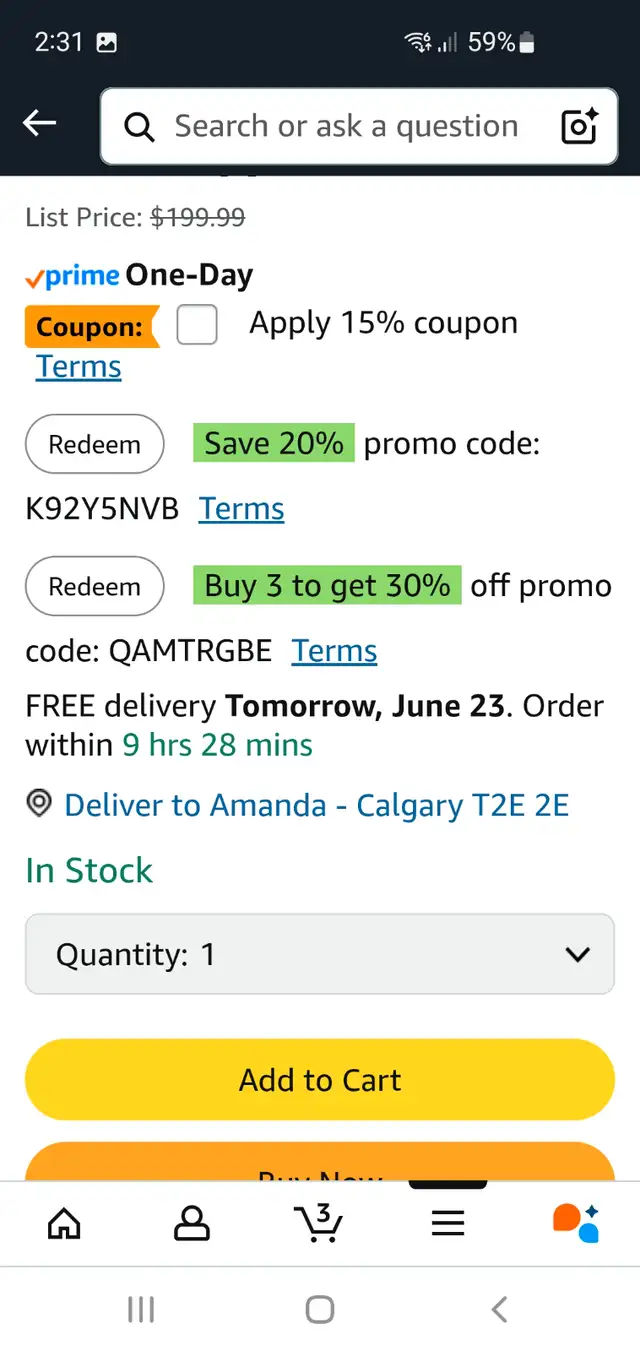Image resolution: width=640 pixels, height=1351 pixels.
Task: Change address via Deliver to Amanda link
Action: point(317,805)
